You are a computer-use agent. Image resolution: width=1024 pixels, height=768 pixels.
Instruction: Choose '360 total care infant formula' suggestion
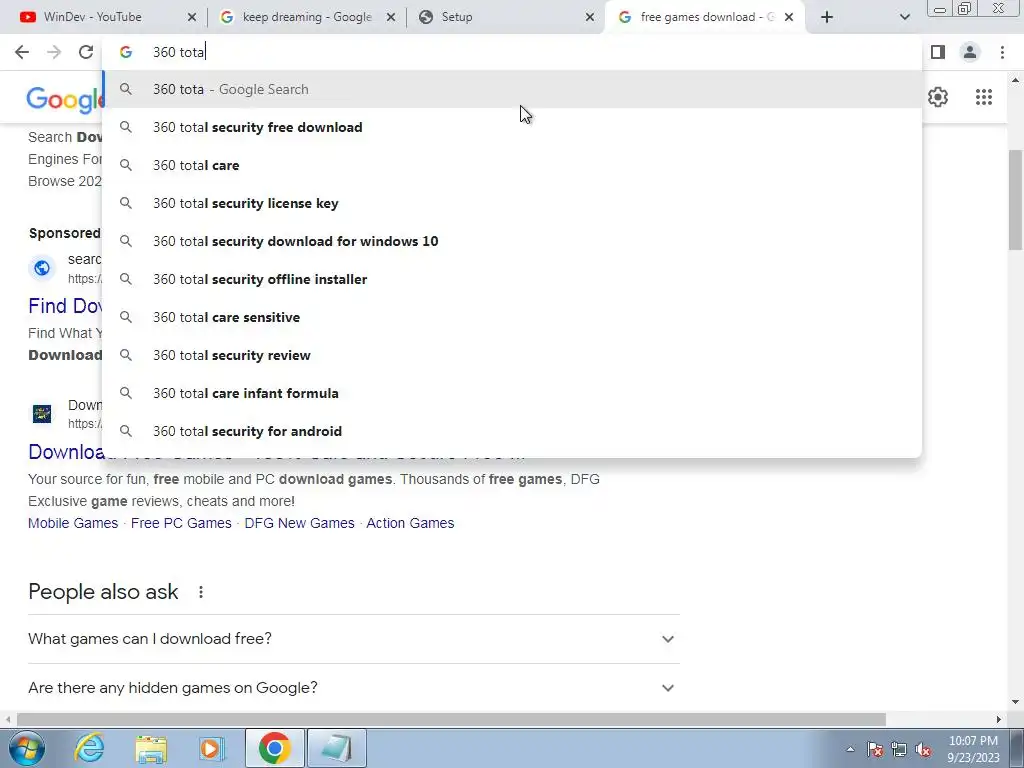(x=512, y=393)
